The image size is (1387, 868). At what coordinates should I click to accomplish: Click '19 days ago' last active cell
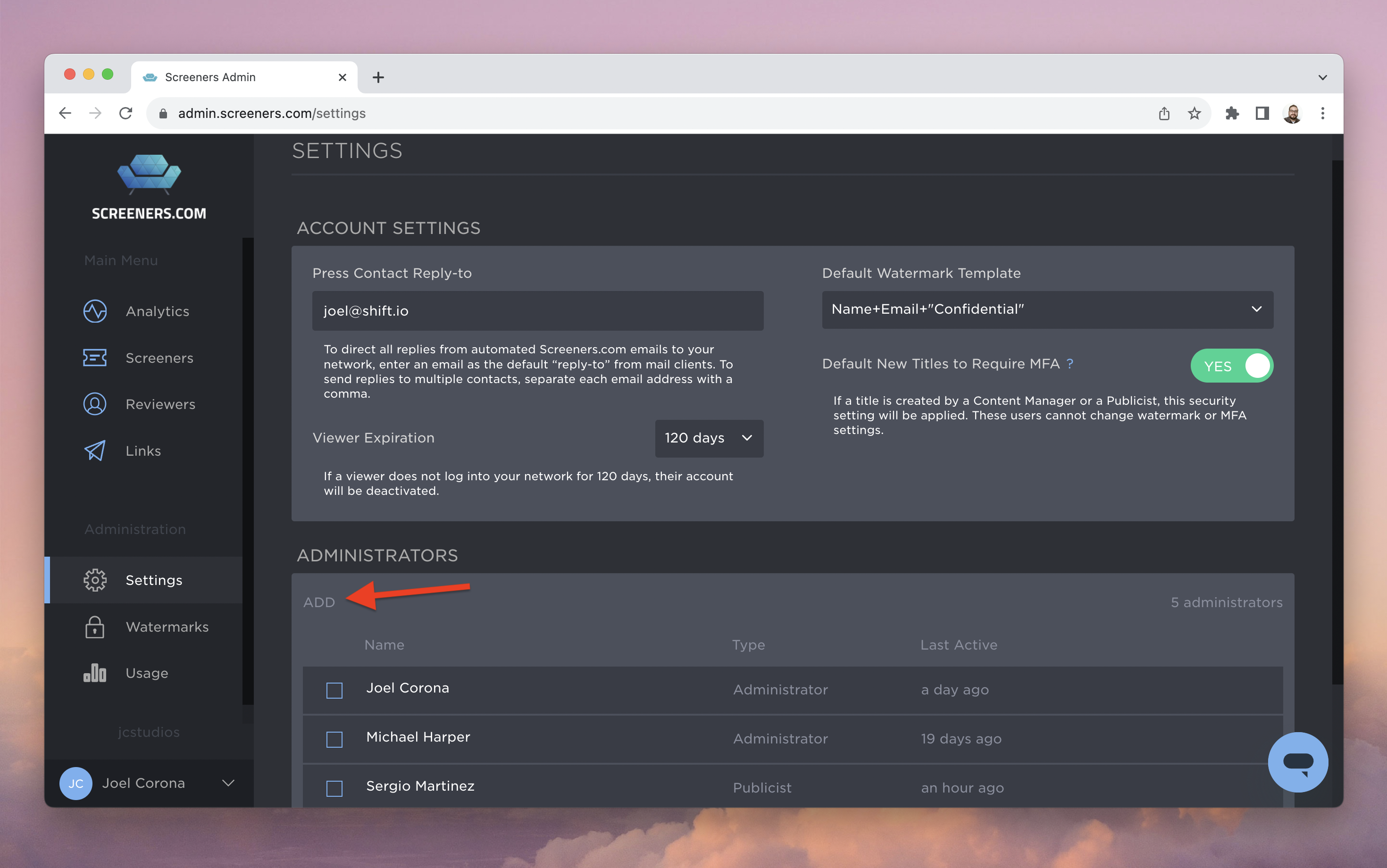point(961,739)
